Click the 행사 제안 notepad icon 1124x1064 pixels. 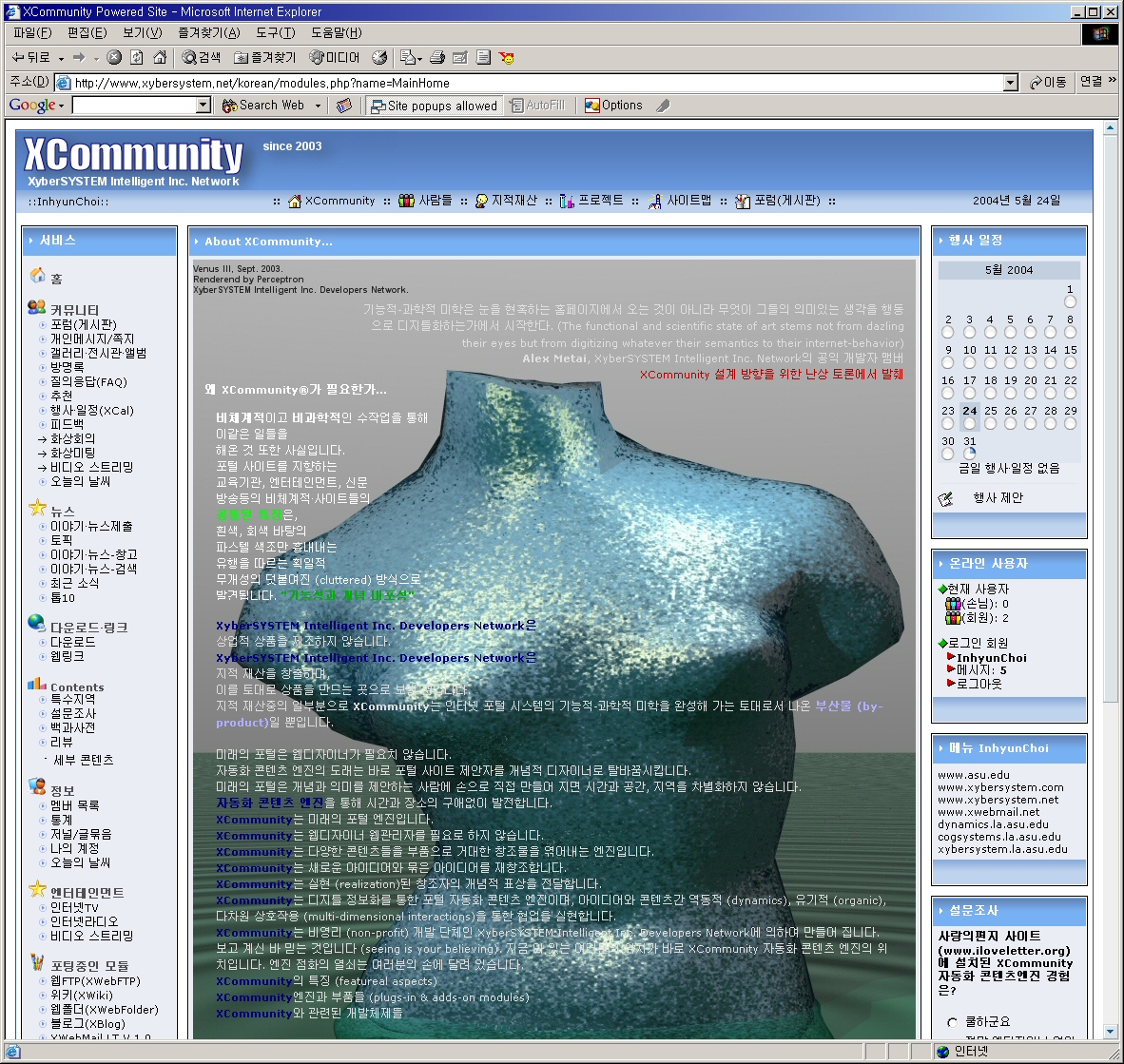(946, 498)
